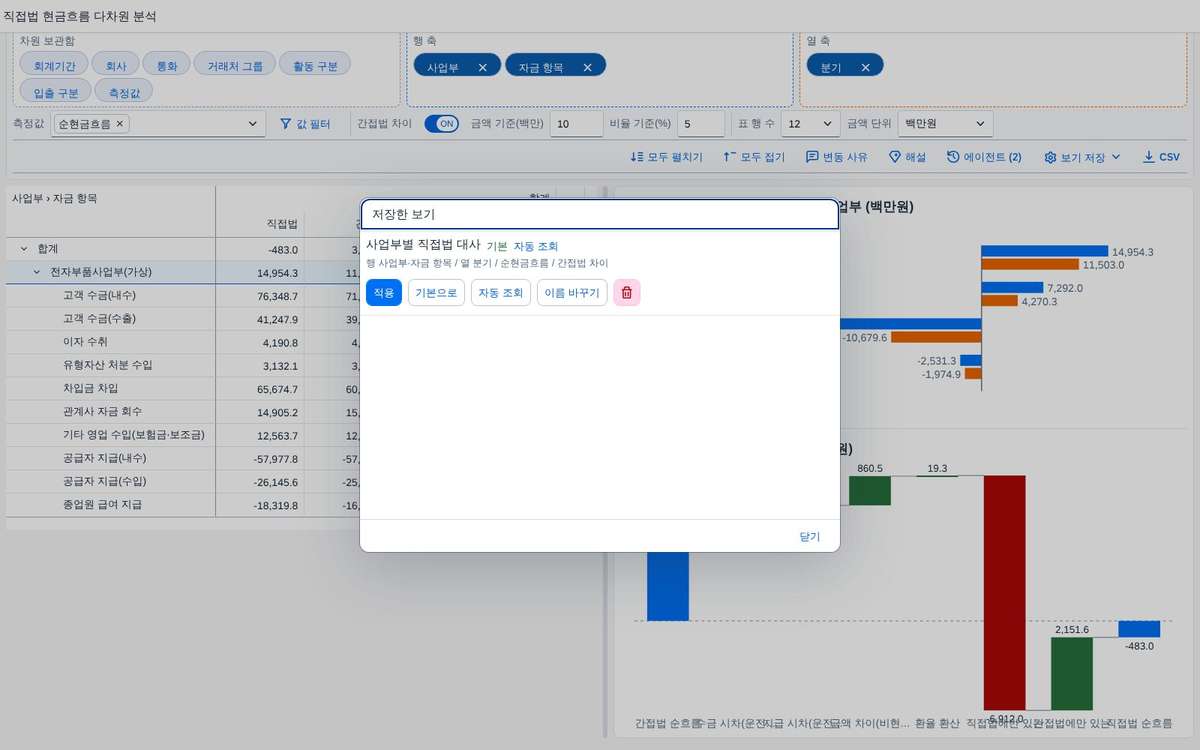Viewport: 1200px width, 750px height.
Task: Click blue 14,954.3 chart bar
Action: 1044,251
